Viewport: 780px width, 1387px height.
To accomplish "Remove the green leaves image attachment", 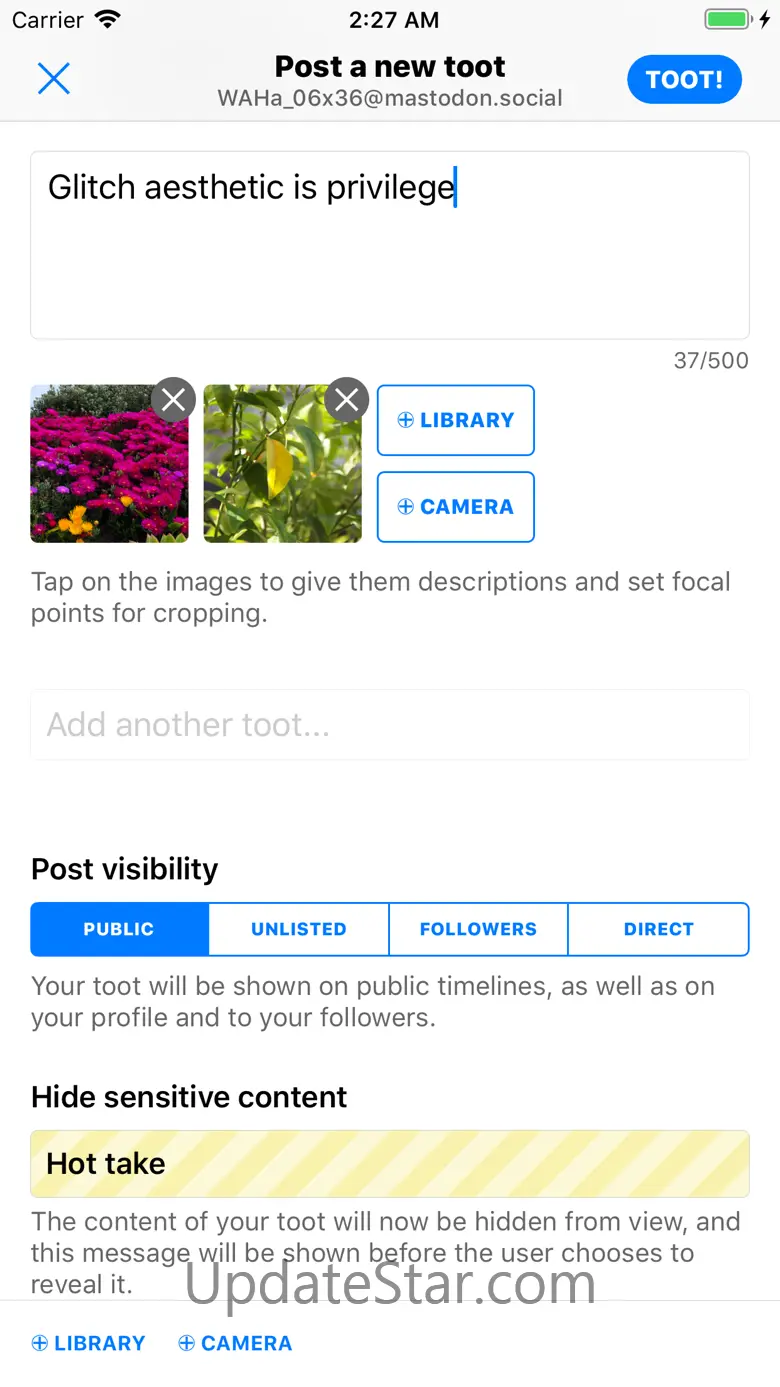I will 346,400.
